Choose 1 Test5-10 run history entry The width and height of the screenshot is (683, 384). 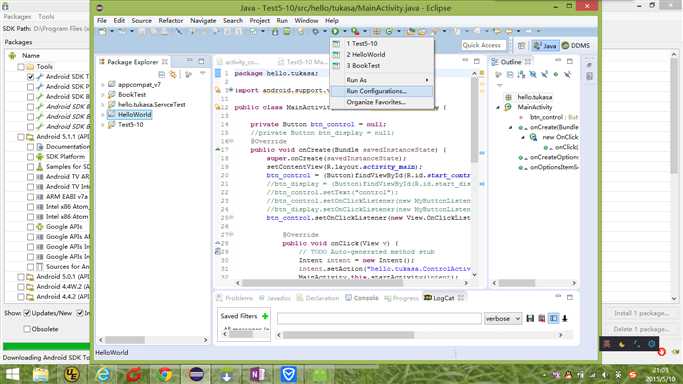coord(382,44)
